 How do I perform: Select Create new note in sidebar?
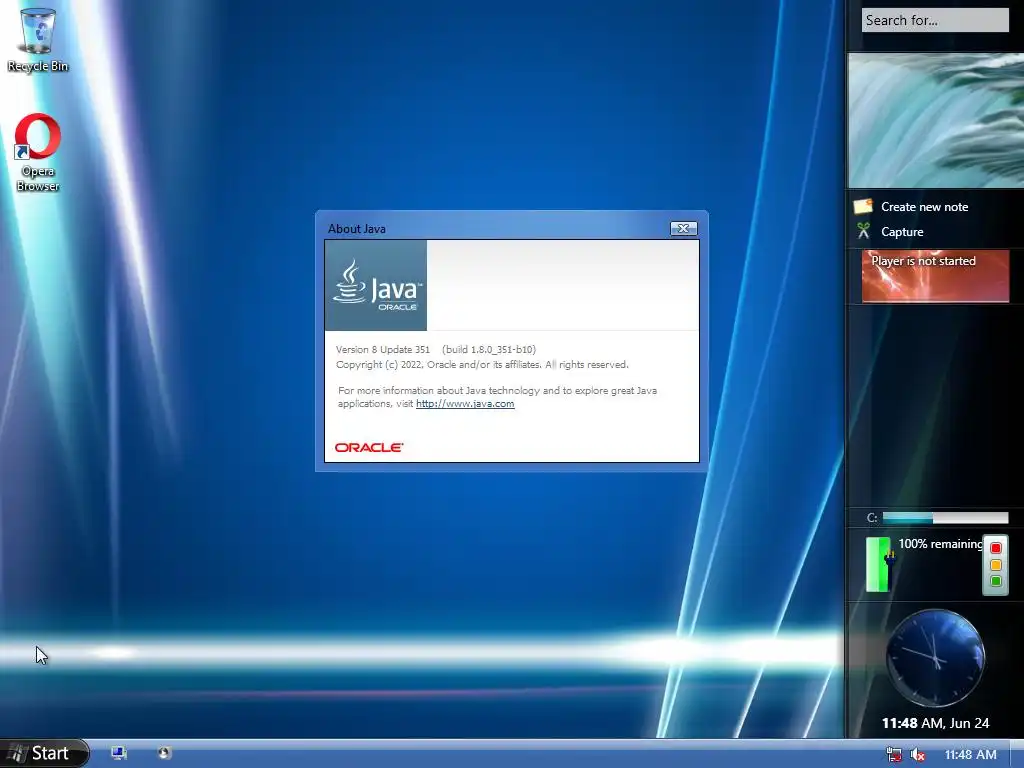(x=924, y=207)
